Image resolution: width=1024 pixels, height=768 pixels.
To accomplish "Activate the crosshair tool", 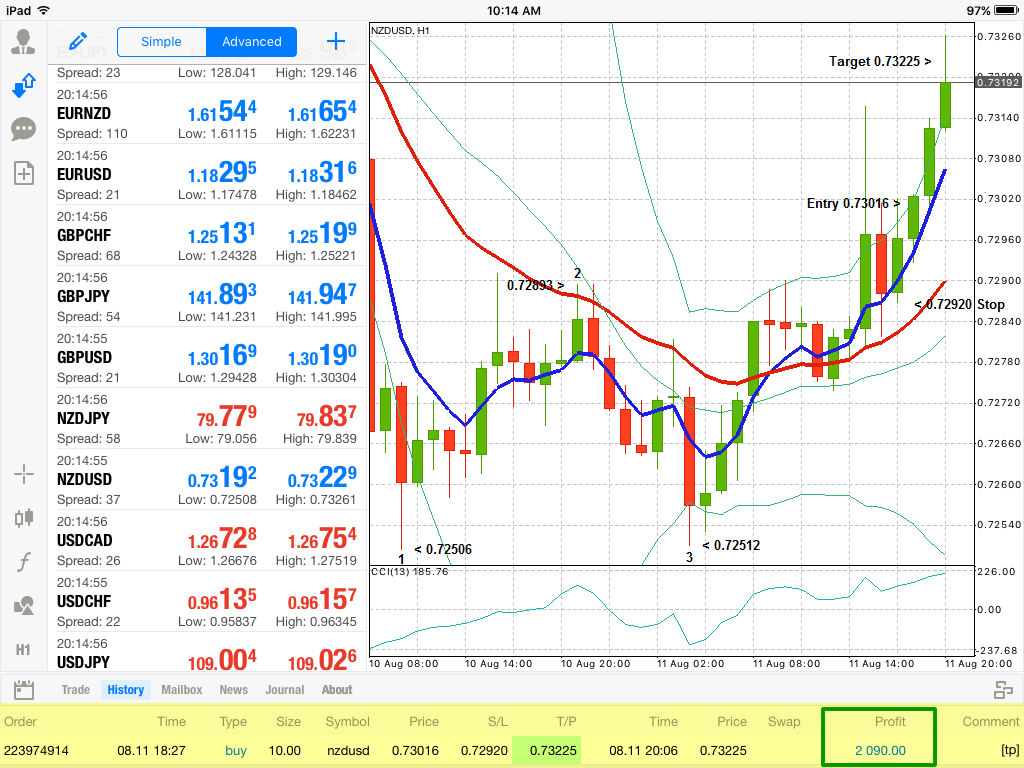I will 24,474.
